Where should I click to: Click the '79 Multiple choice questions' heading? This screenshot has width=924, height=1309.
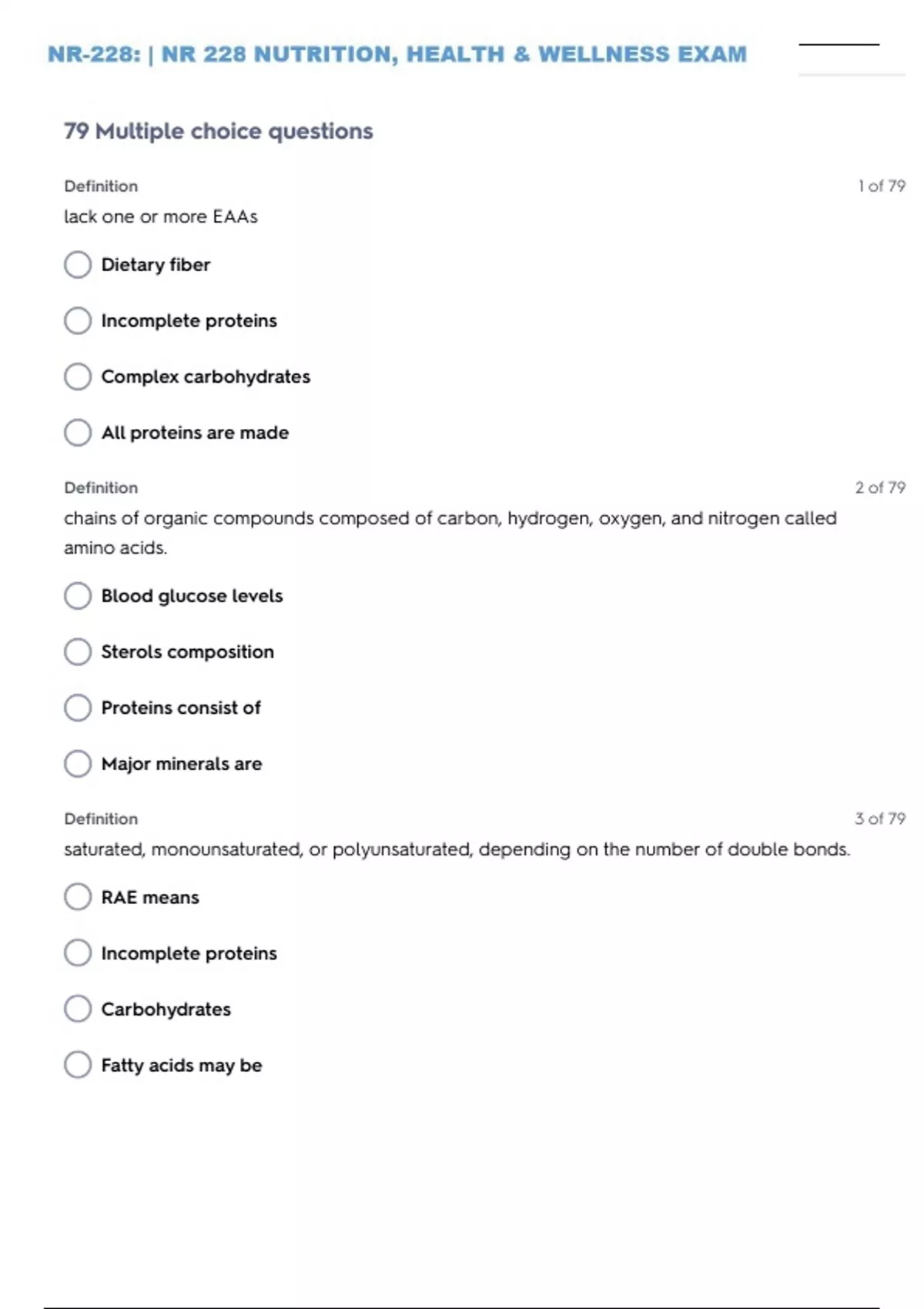coord(219,132)
